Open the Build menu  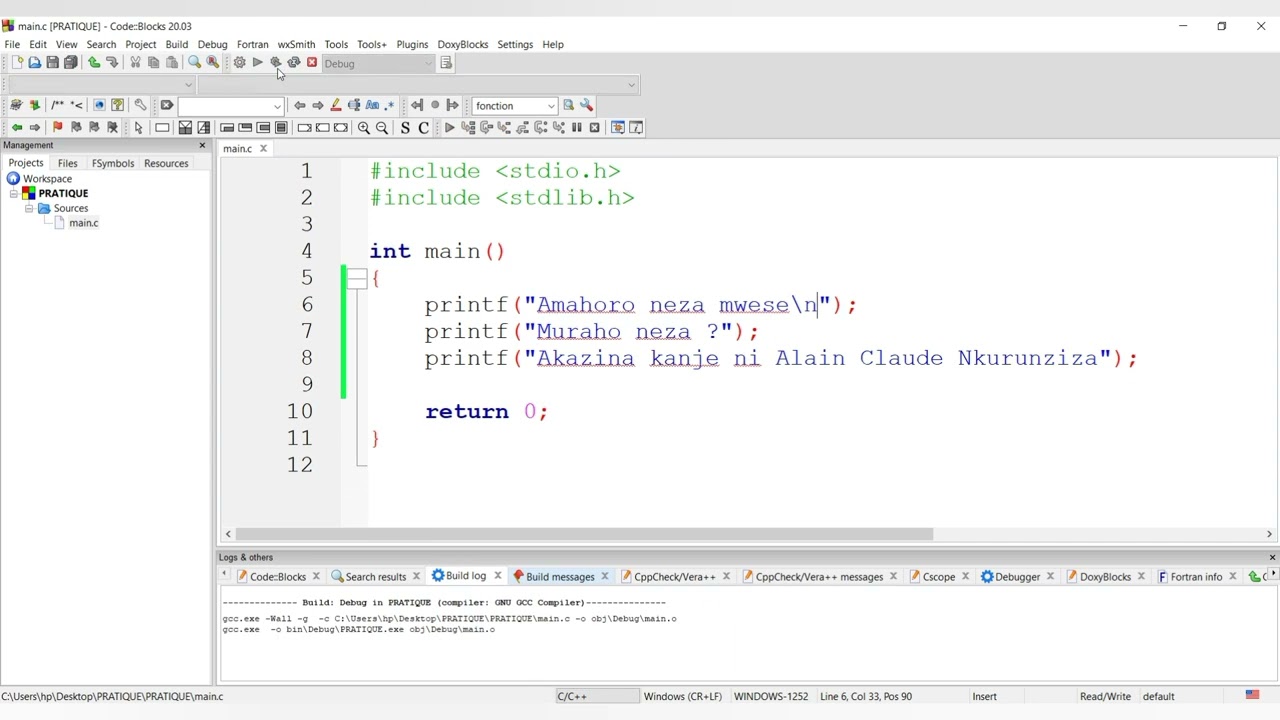point(177,44)
